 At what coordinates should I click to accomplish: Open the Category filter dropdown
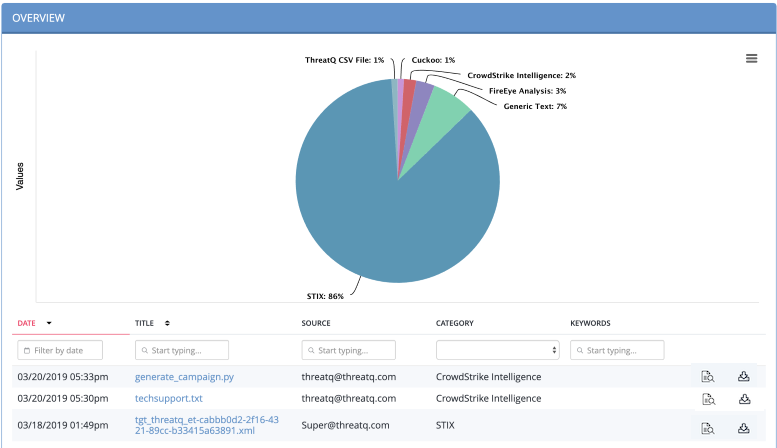coord(498,350)
